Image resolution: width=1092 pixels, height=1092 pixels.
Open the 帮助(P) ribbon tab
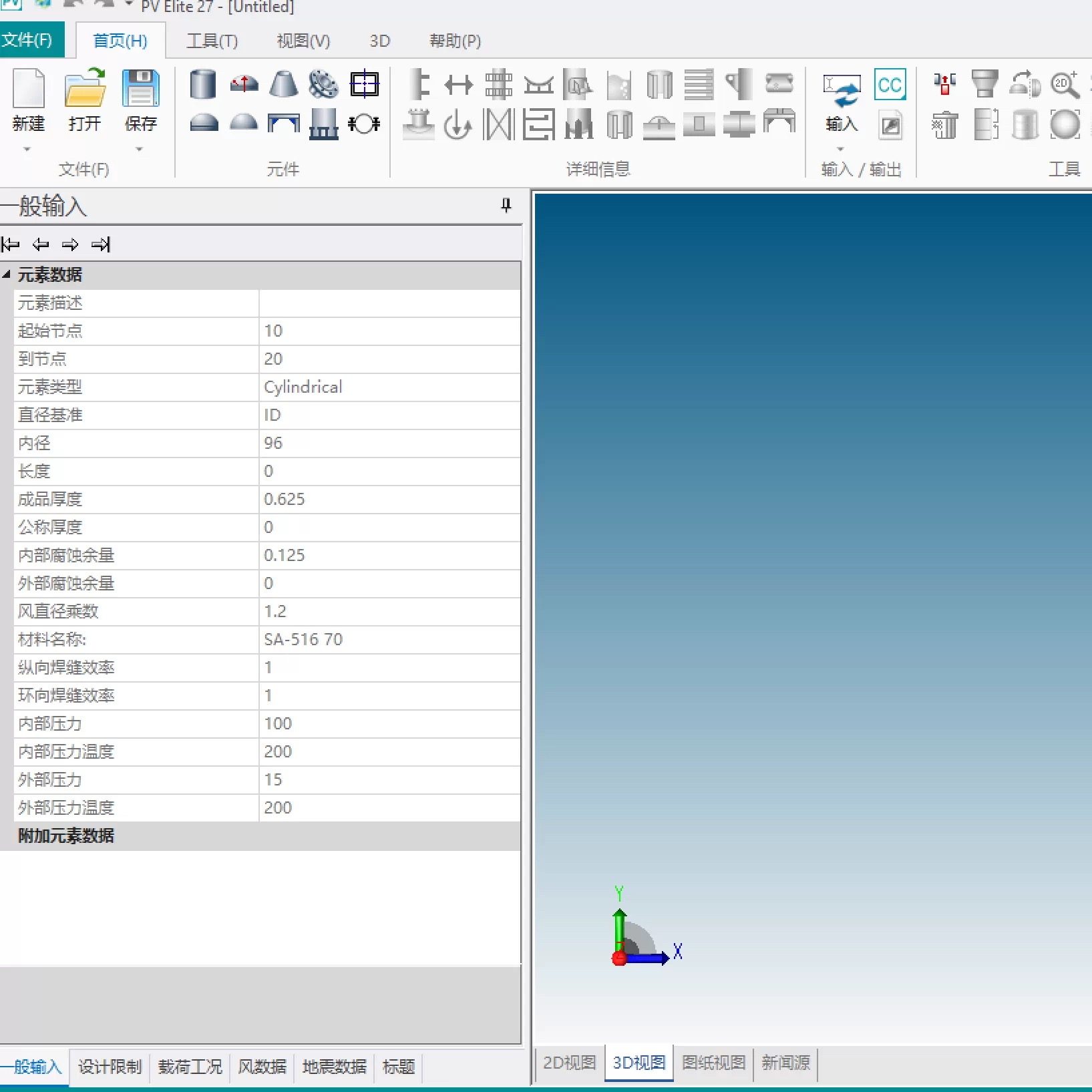[x=455, y=41]
